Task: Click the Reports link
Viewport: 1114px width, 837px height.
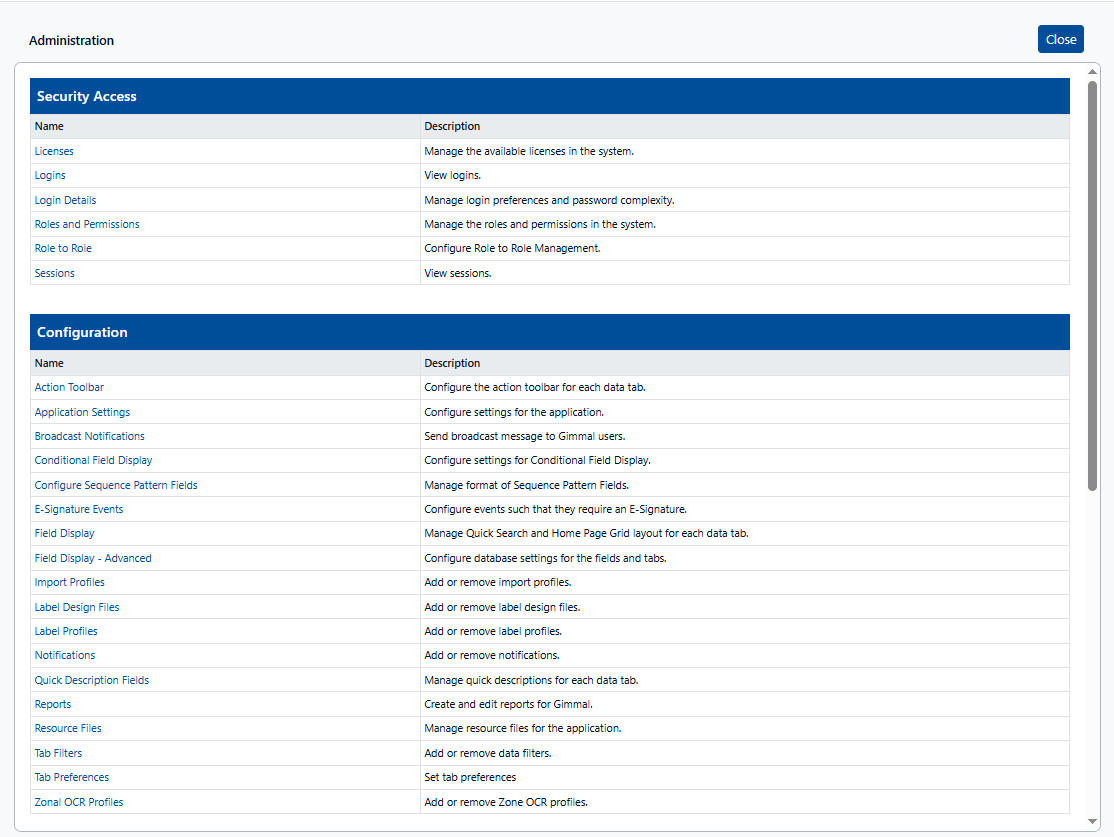Action: point(53,704)
